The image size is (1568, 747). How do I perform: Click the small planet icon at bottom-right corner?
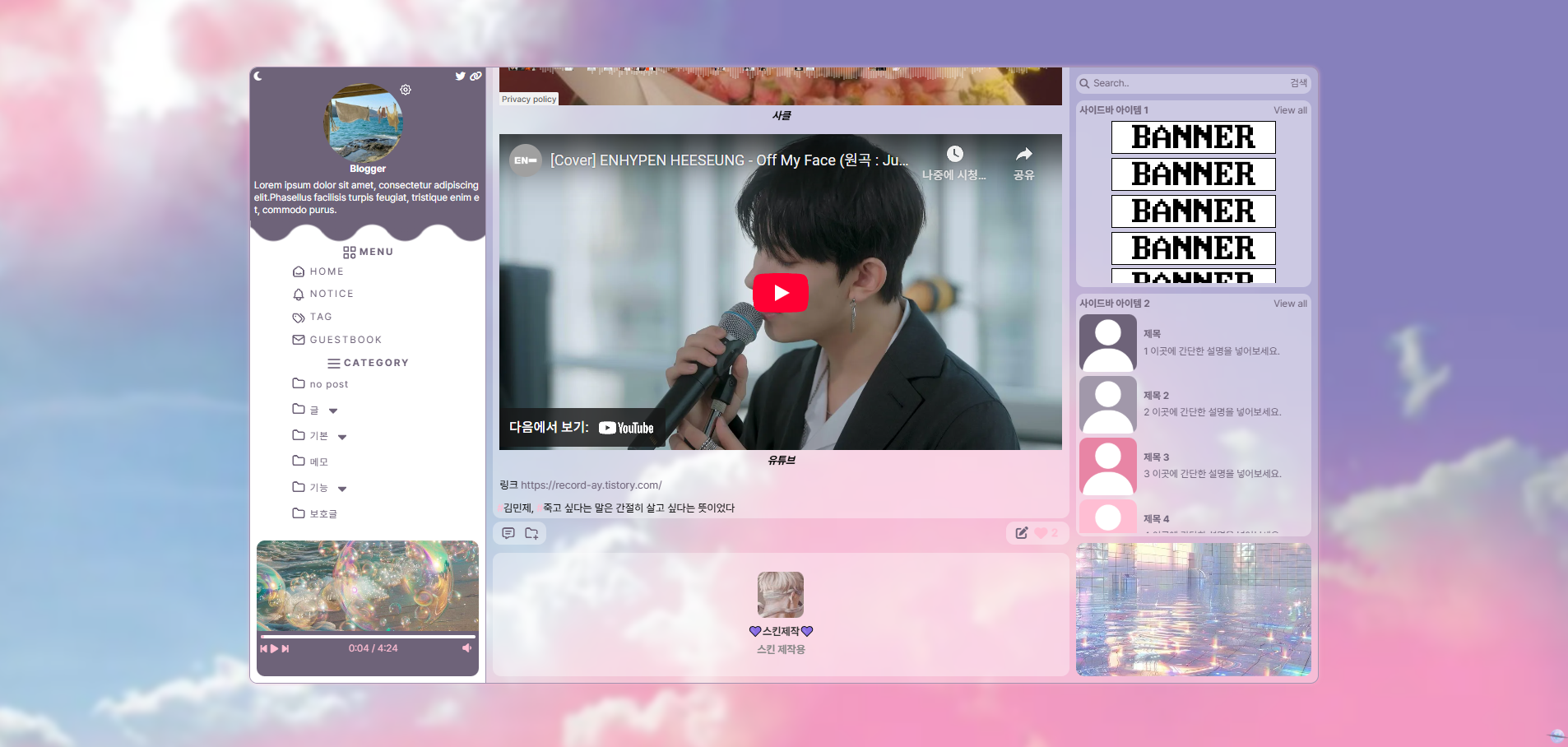pyautogui.click(x=1556, y=735)
